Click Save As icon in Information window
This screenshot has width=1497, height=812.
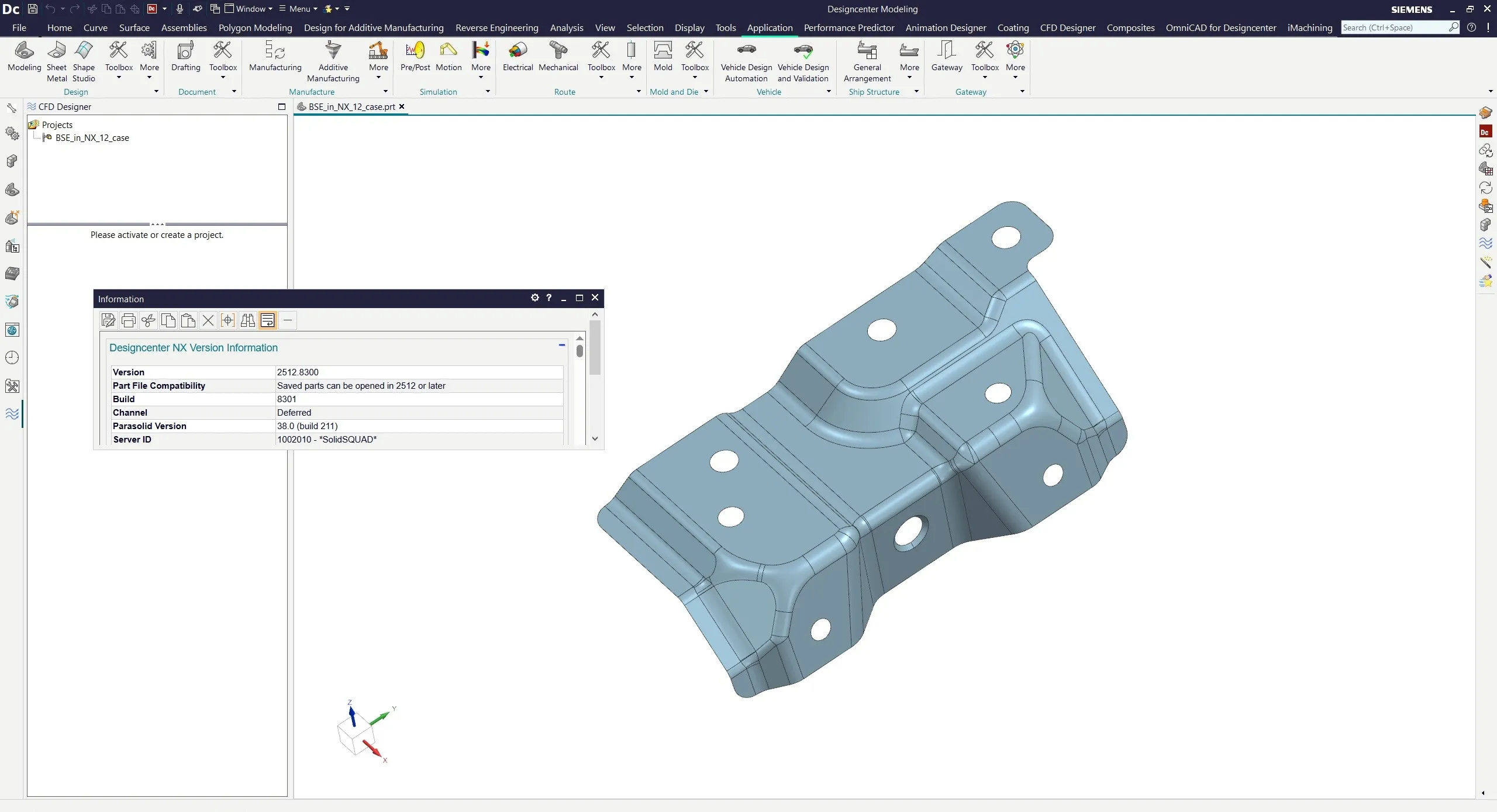coord(108,320)
